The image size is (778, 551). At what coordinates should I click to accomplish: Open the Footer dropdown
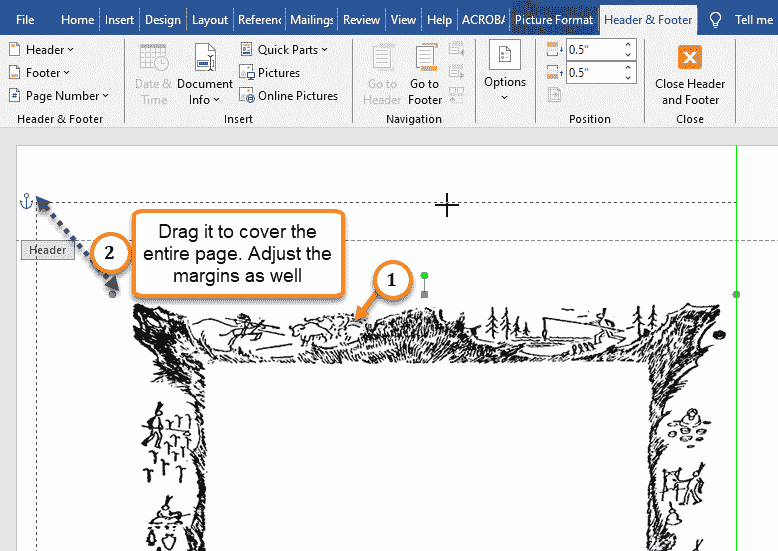coord(39,72)
